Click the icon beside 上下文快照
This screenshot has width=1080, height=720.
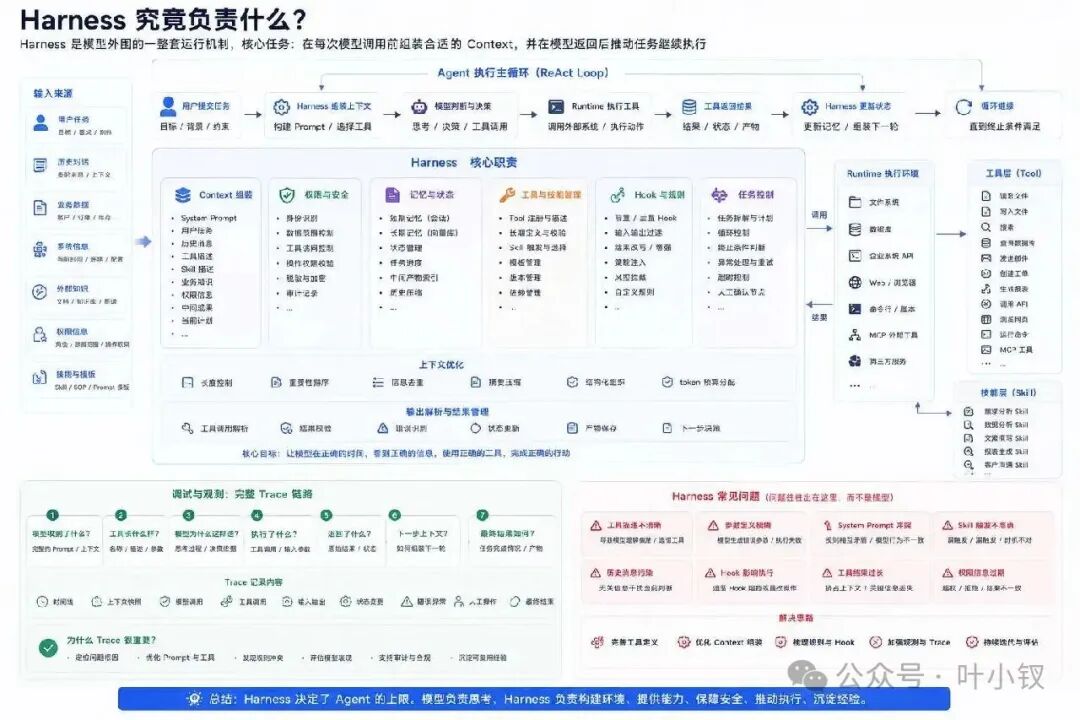pos(96,601)
